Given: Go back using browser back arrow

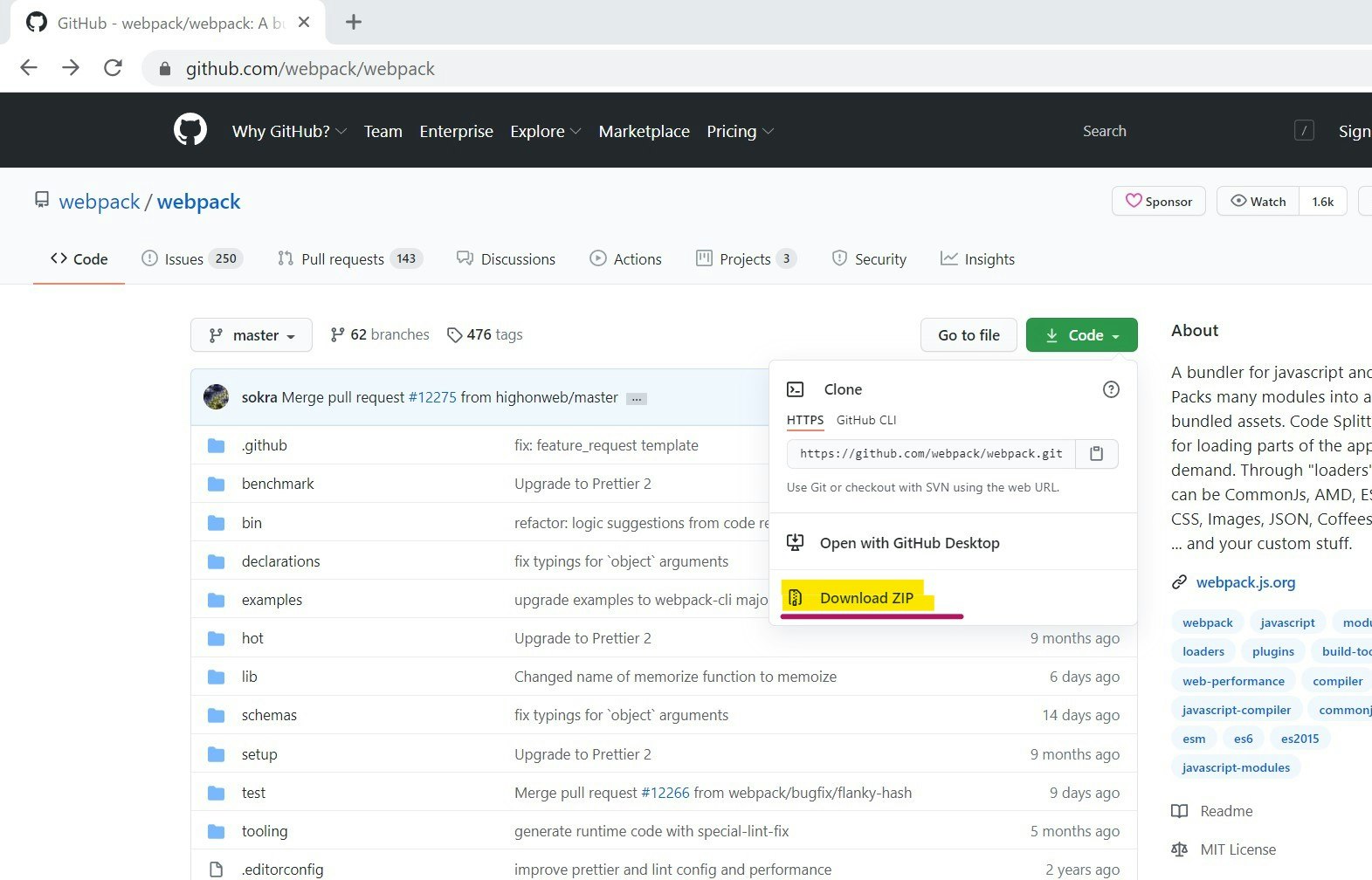Looking at the screenshot, I should pos(29,68).
